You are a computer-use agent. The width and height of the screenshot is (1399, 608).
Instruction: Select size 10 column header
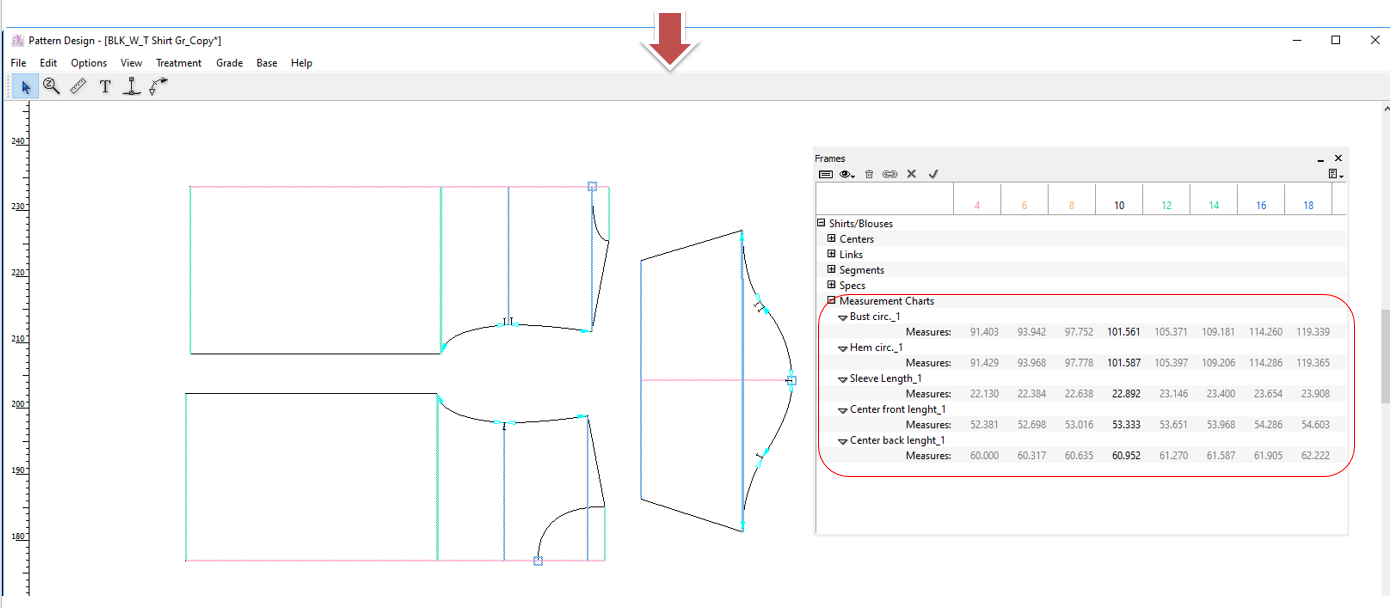coord(1118,205)
